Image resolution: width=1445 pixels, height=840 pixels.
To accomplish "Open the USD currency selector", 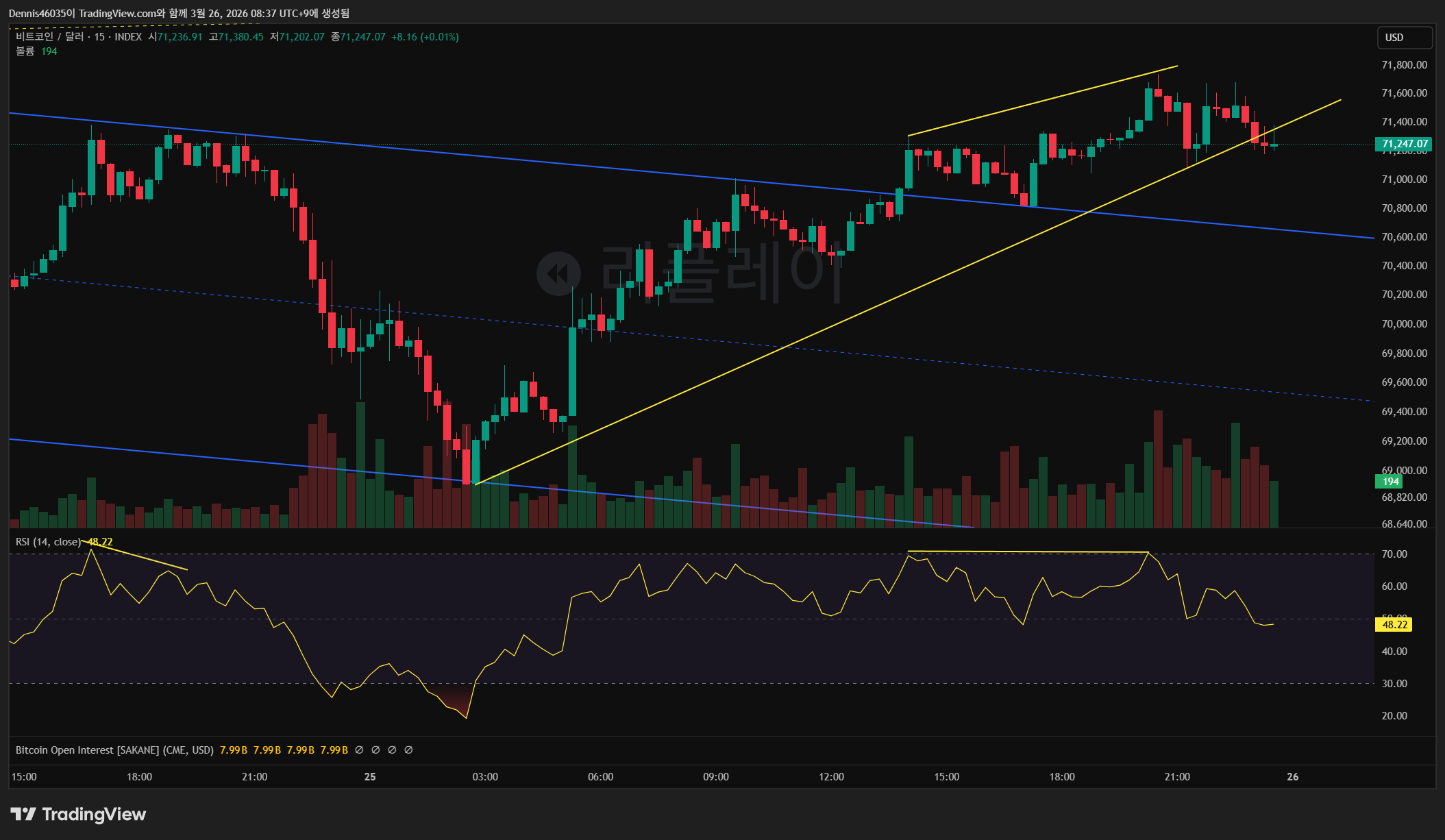I will tap(1404, 38).
